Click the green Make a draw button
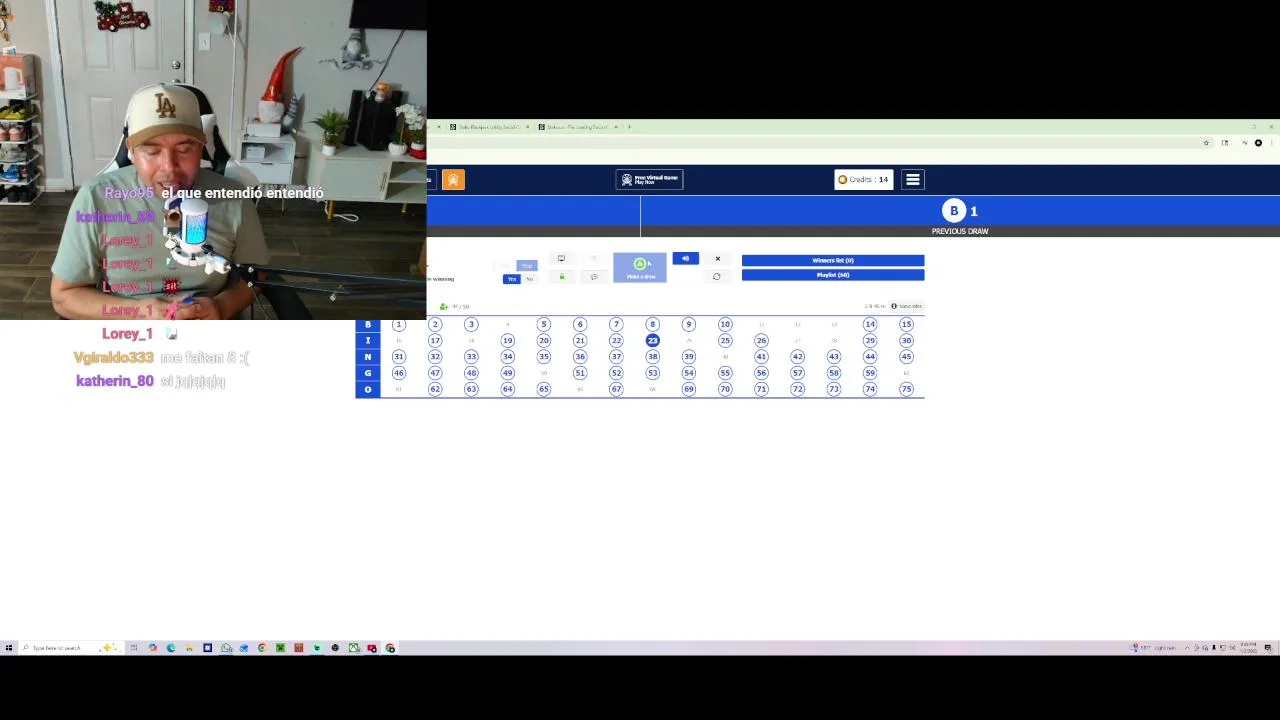 (x=640, y=267)
